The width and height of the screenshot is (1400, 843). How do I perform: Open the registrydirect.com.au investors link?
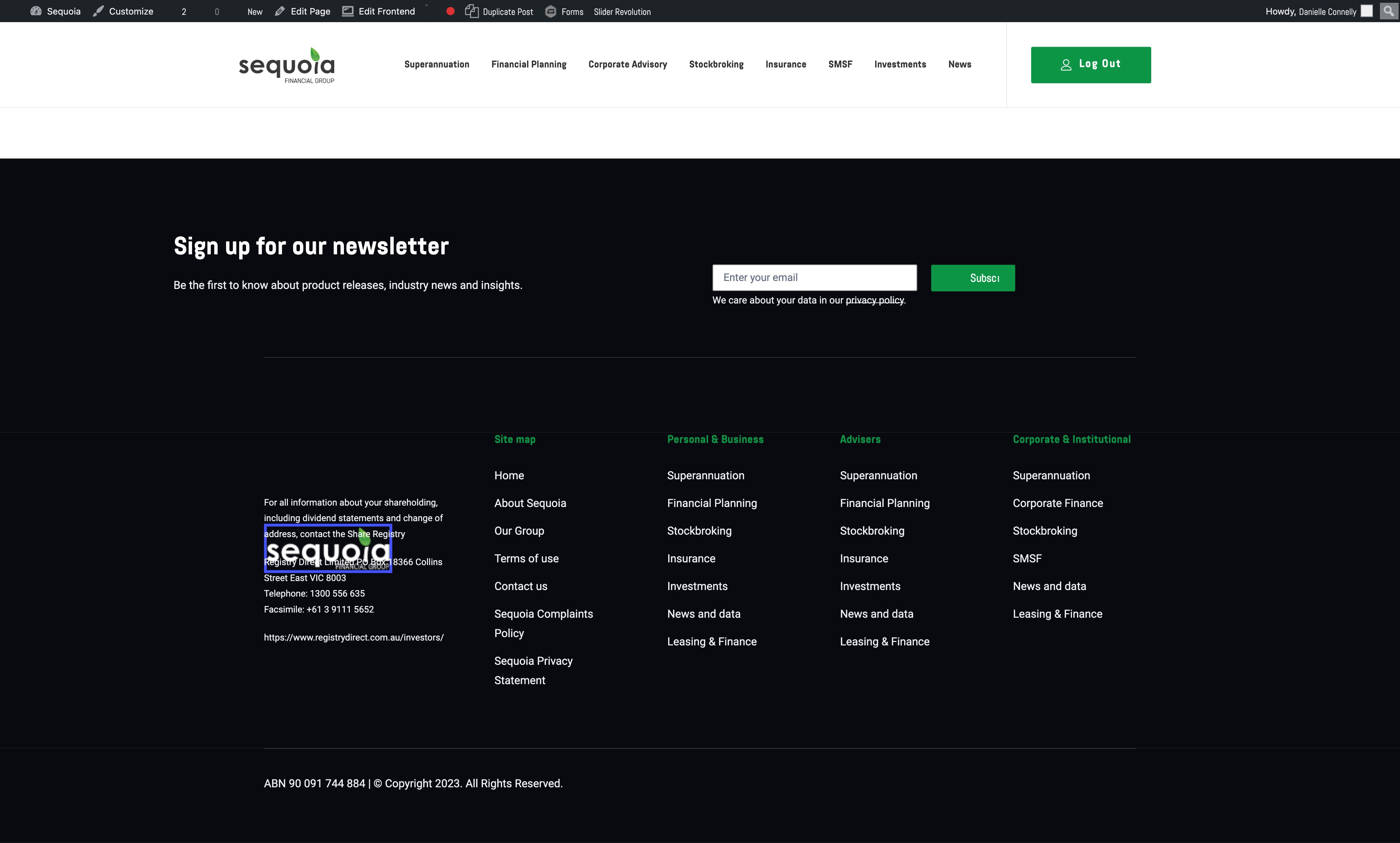point(353,637)
